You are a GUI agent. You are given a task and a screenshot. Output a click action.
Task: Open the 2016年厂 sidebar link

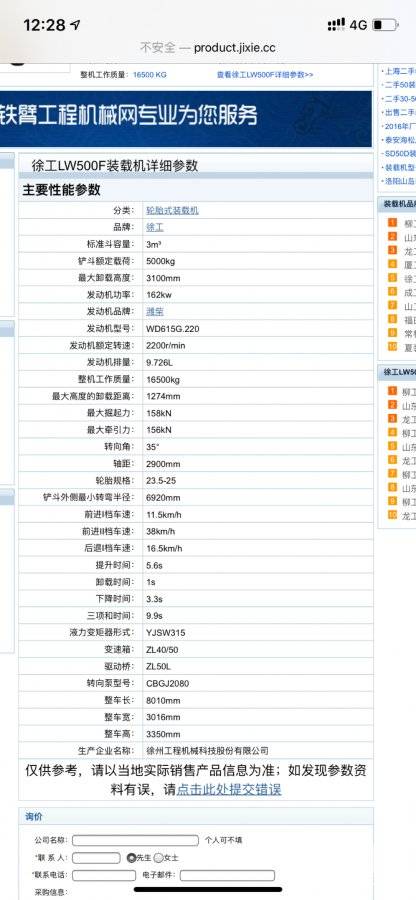[x=399, y=126]
